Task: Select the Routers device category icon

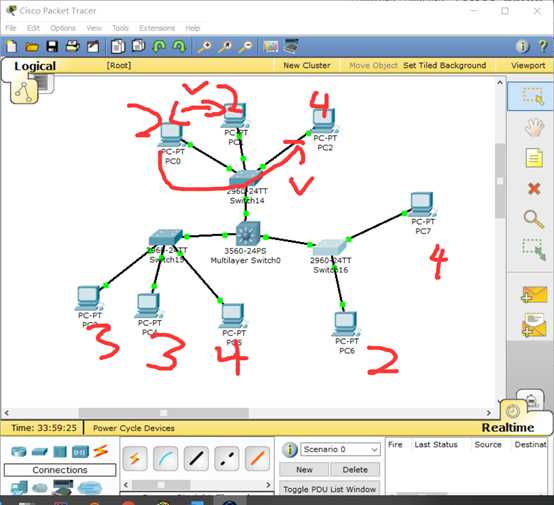Action: 19,452
